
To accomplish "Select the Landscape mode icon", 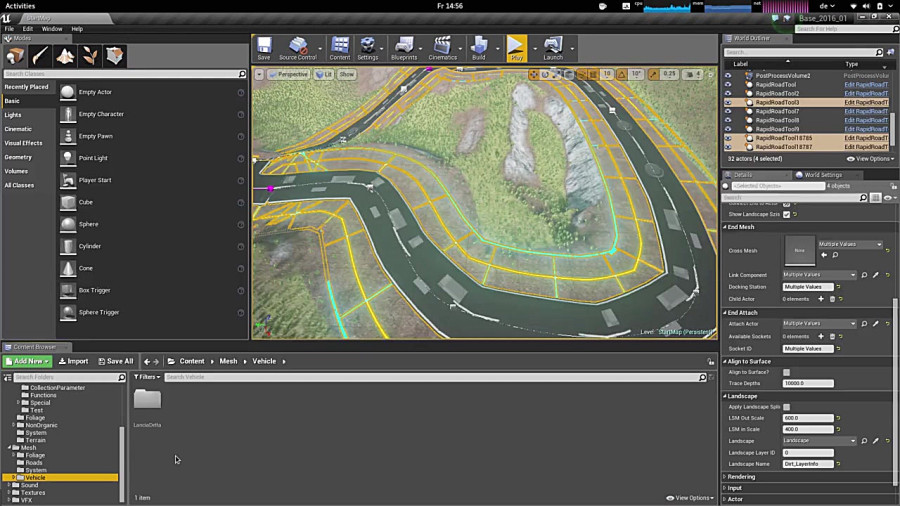I will pos(65,56).
